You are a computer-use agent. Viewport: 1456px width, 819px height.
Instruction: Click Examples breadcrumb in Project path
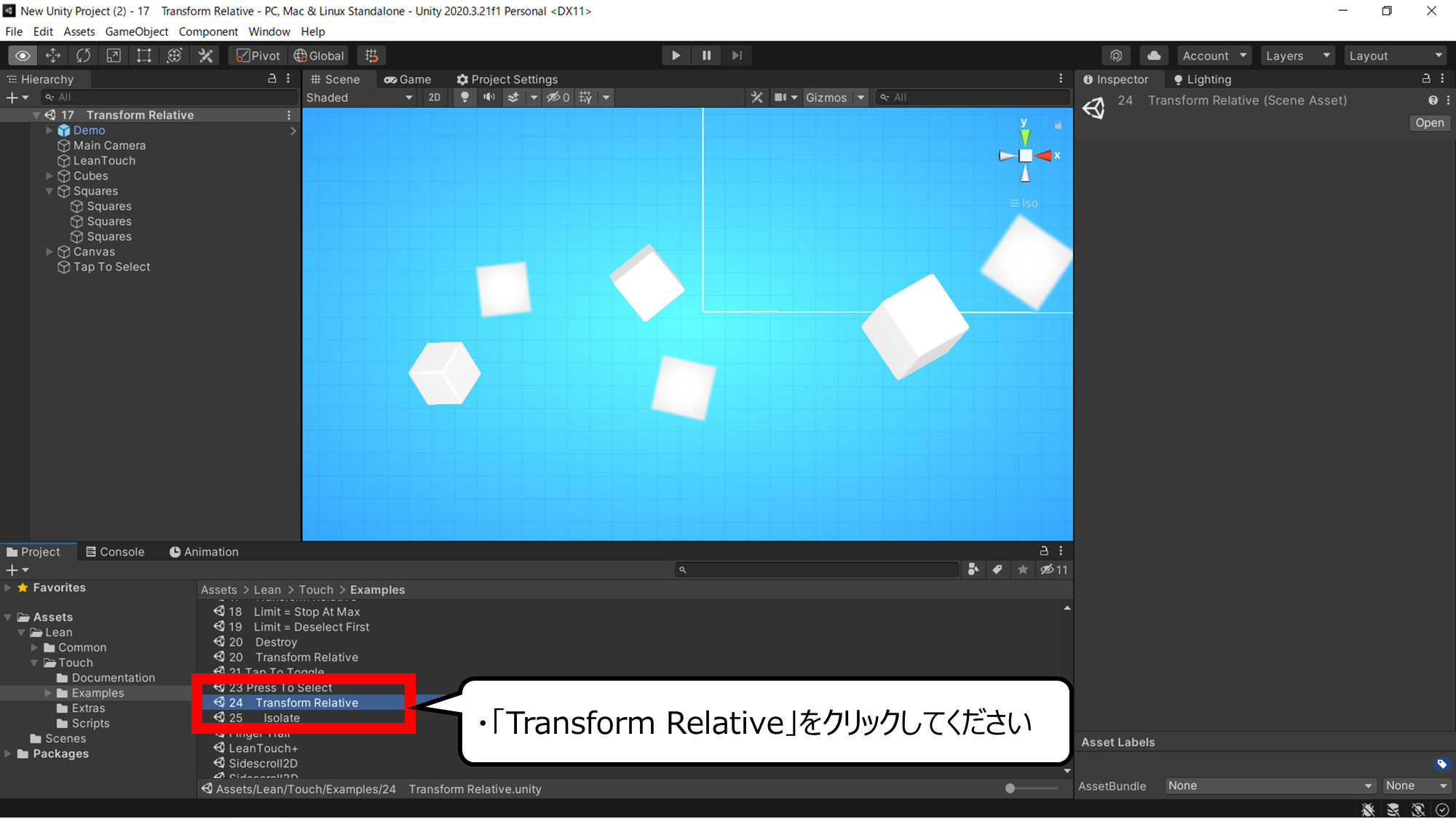click(x=377, y=590)
